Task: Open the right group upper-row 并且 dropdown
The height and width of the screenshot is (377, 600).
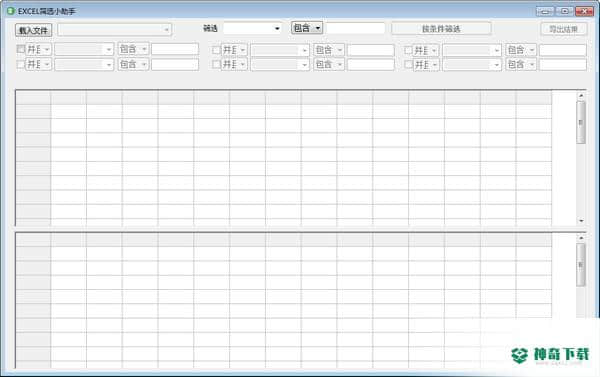Action: pos(426,50)
